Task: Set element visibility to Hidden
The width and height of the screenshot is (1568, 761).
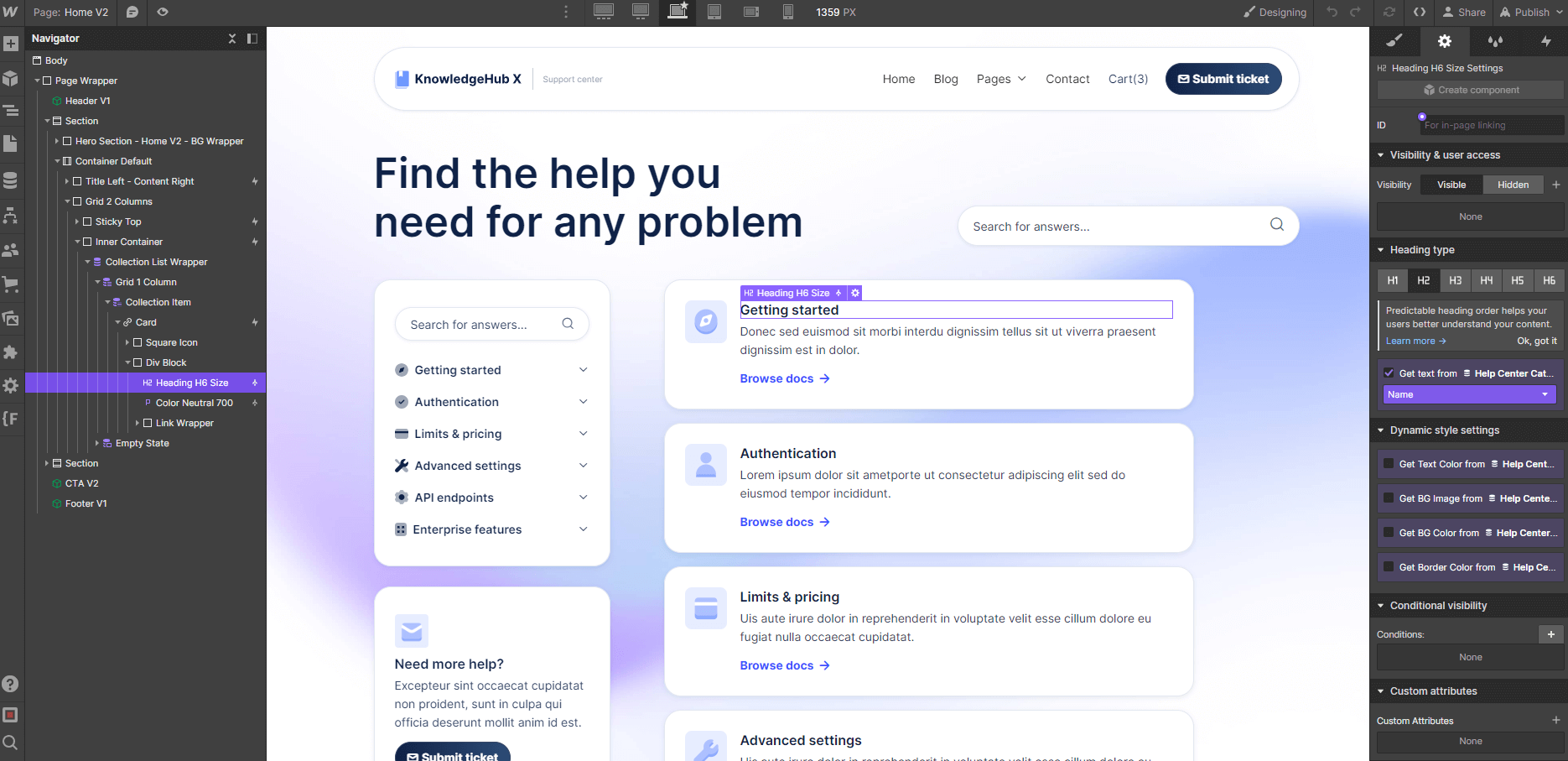Action: (1513, 184)
